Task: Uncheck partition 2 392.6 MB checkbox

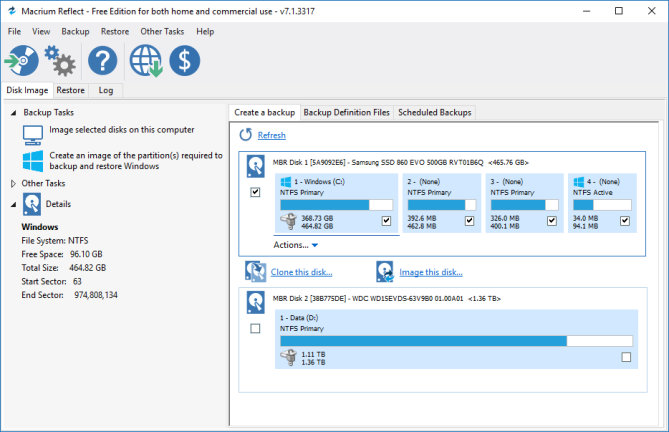Action: 469,220
